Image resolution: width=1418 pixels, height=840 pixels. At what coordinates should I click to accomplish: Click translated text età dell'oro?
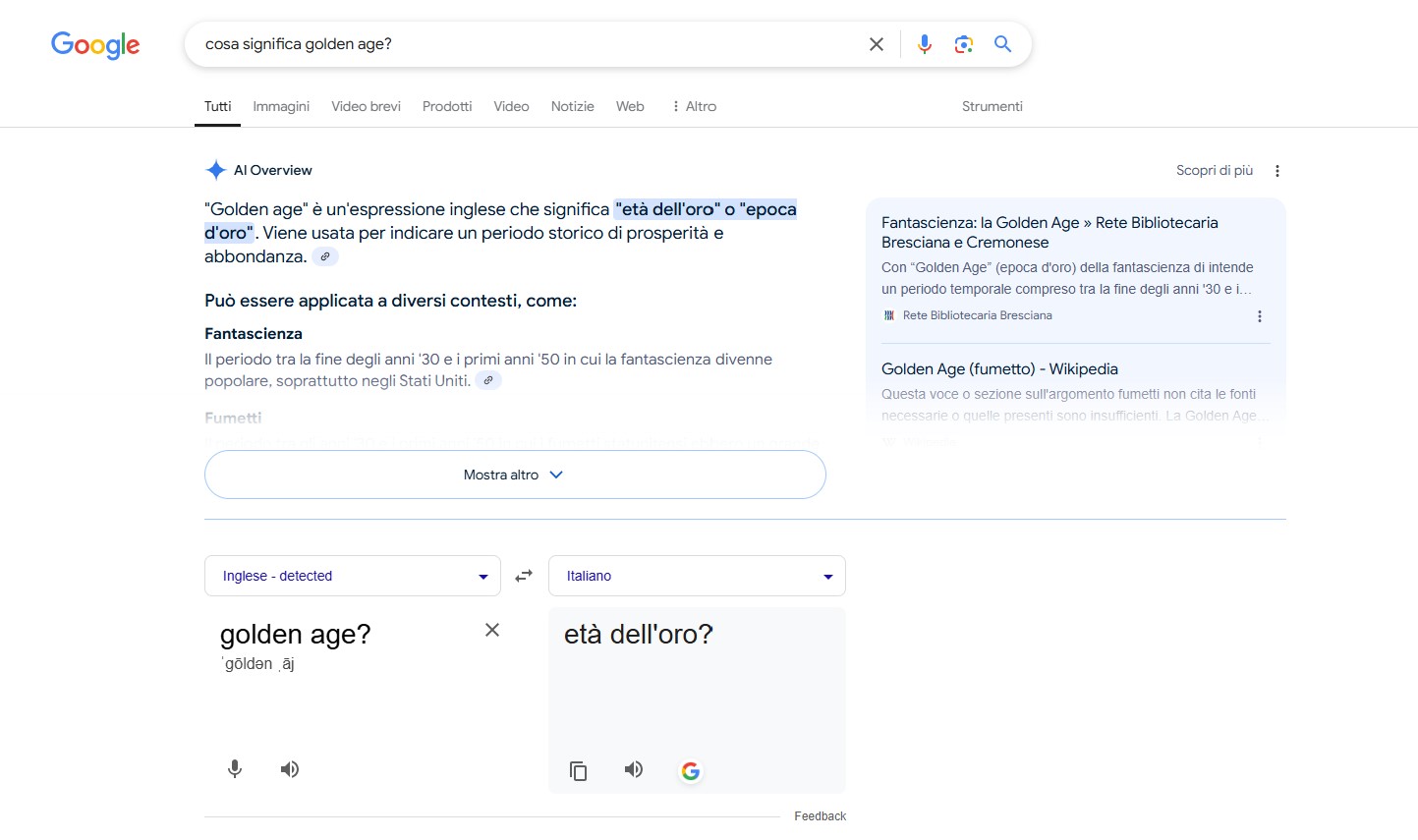pos(639,635)
